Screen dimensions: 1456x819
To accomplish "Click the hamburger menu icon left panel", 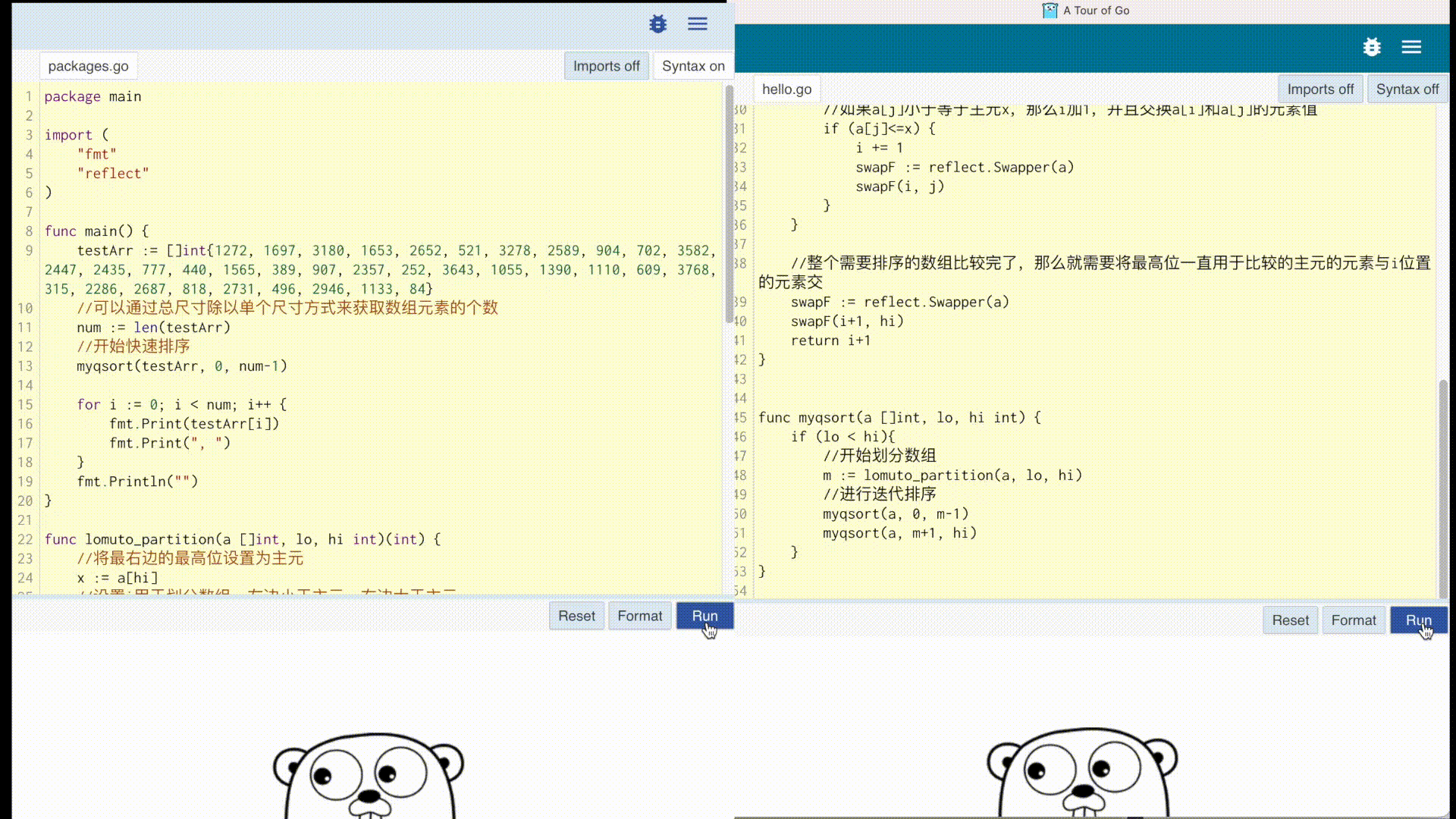I will tap(697, 23).
